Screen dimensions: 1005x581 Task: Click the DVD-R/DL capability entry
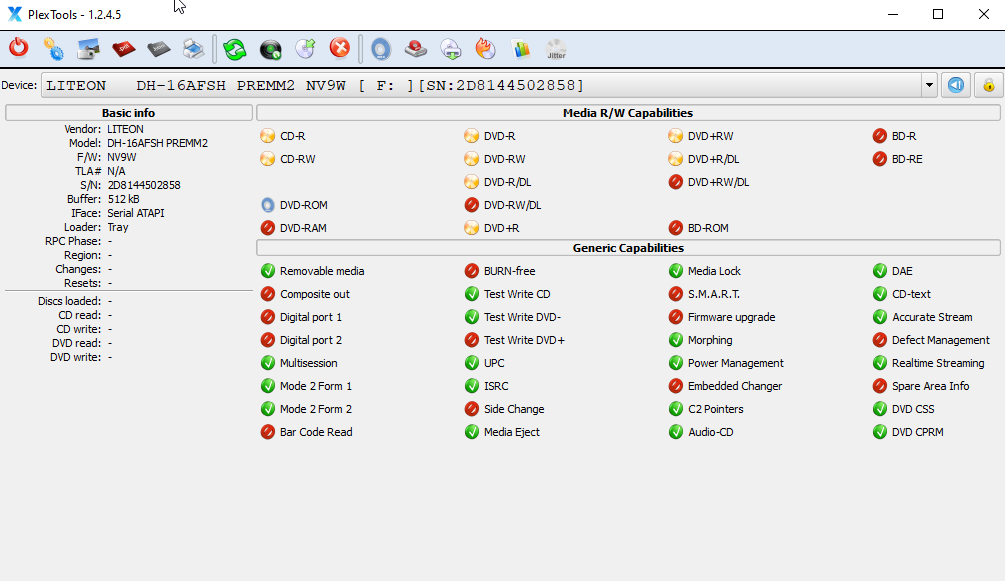click(497, 182)
